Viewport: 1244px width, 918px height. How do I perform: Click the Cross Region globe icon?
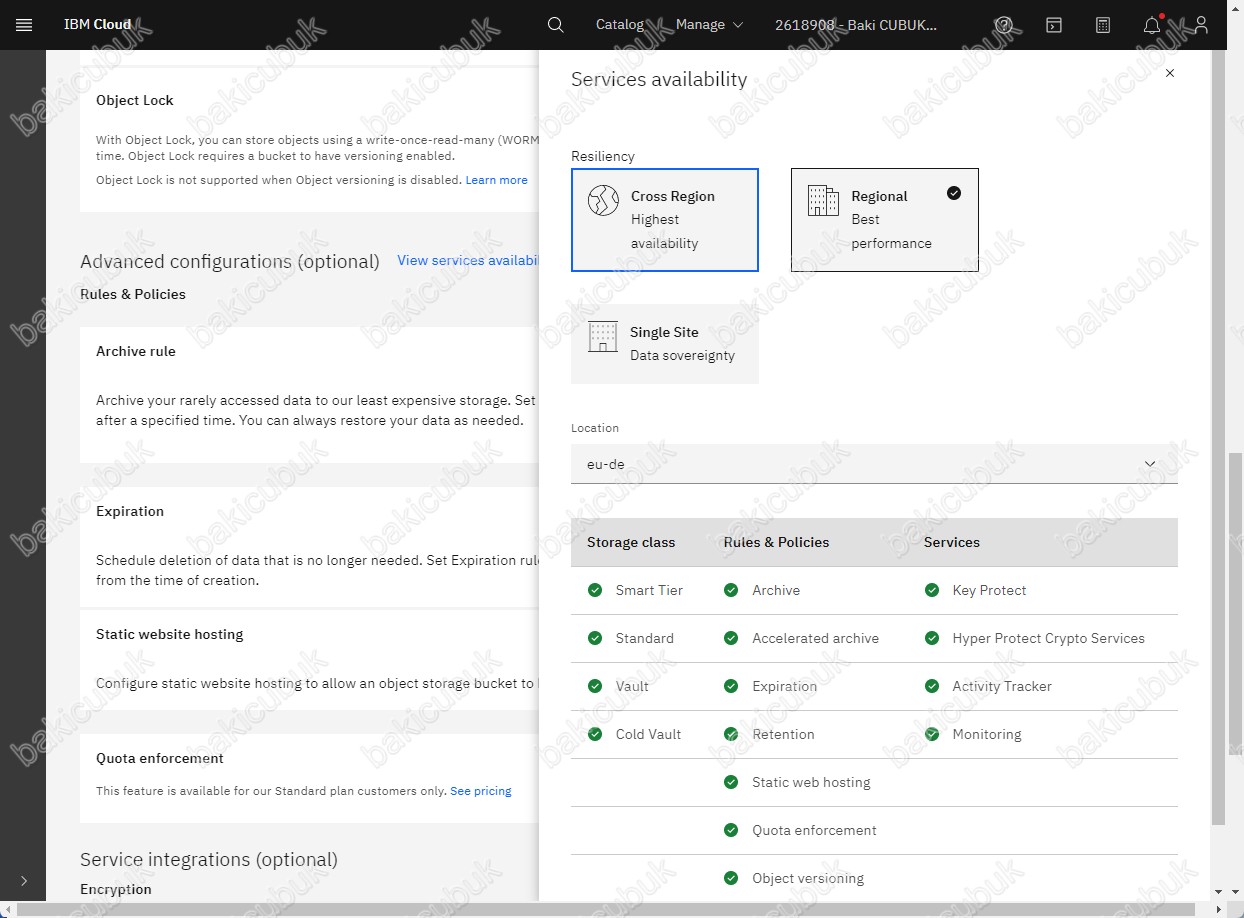[x=603, y=200]
